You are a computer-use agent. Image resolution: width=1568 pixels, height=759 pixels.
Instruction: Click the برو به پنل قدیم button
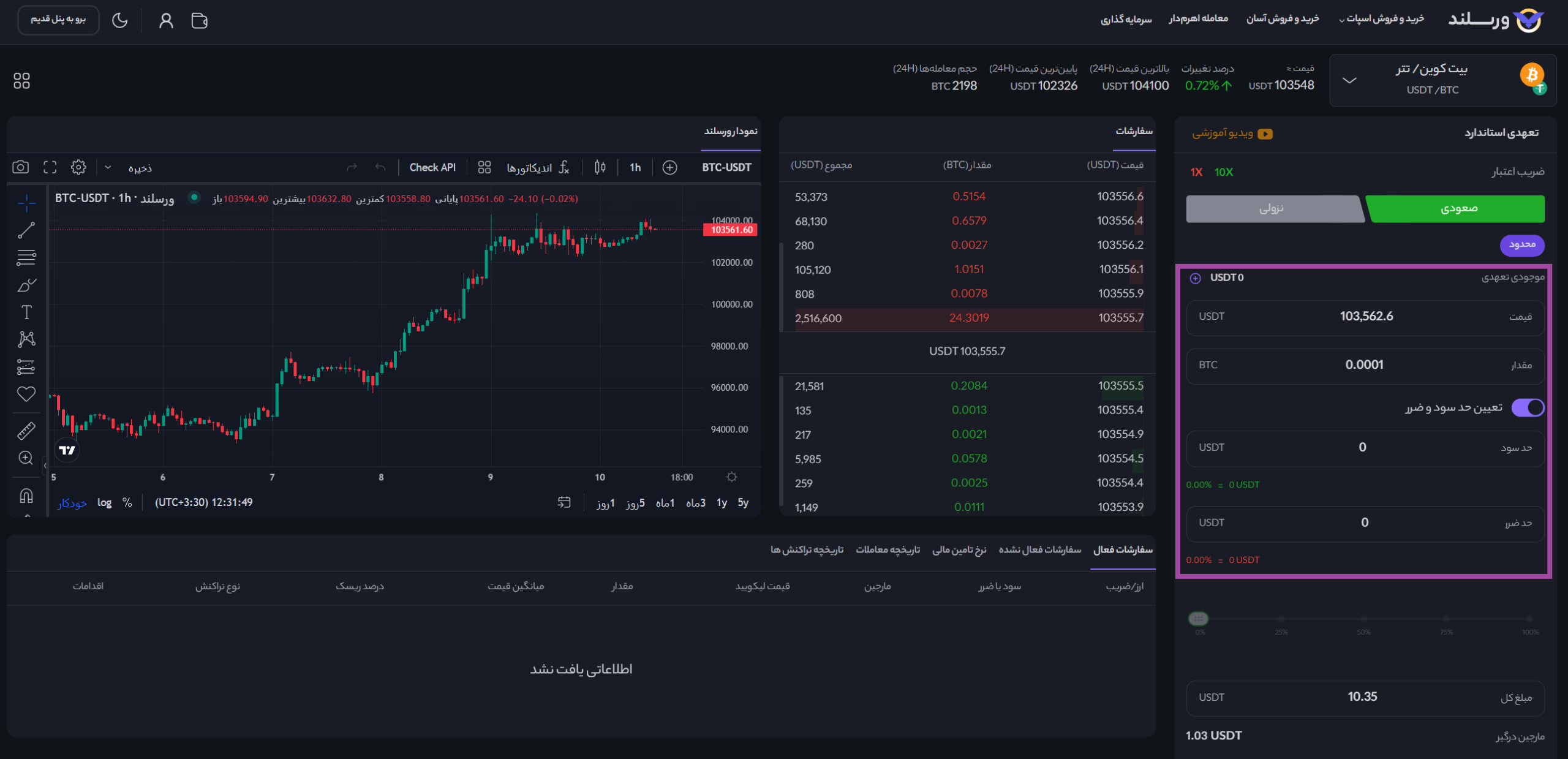[58, 20]
